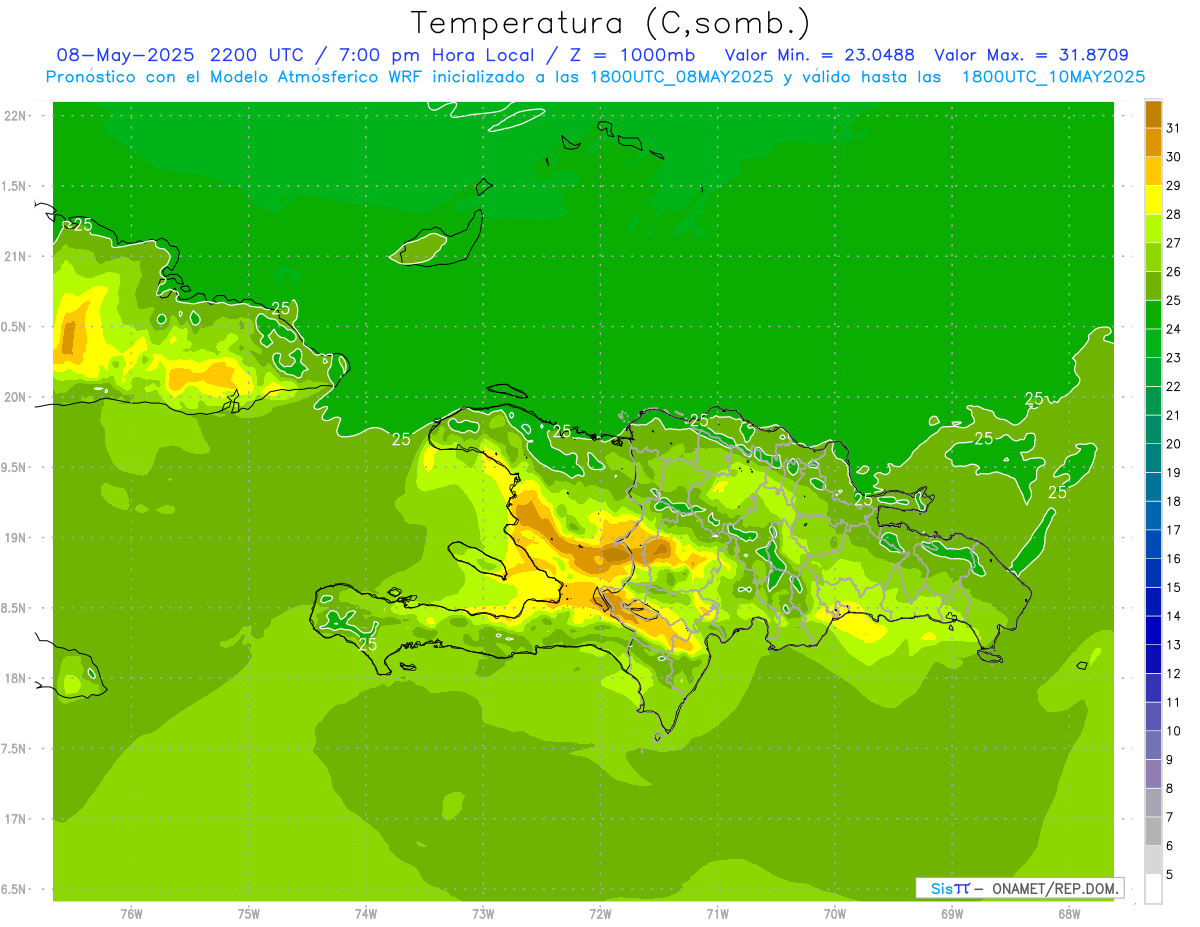Pick the yellow swatch between legend 28 and 29
Viewport: 1200px width, 927px height.
(1153, 200)
